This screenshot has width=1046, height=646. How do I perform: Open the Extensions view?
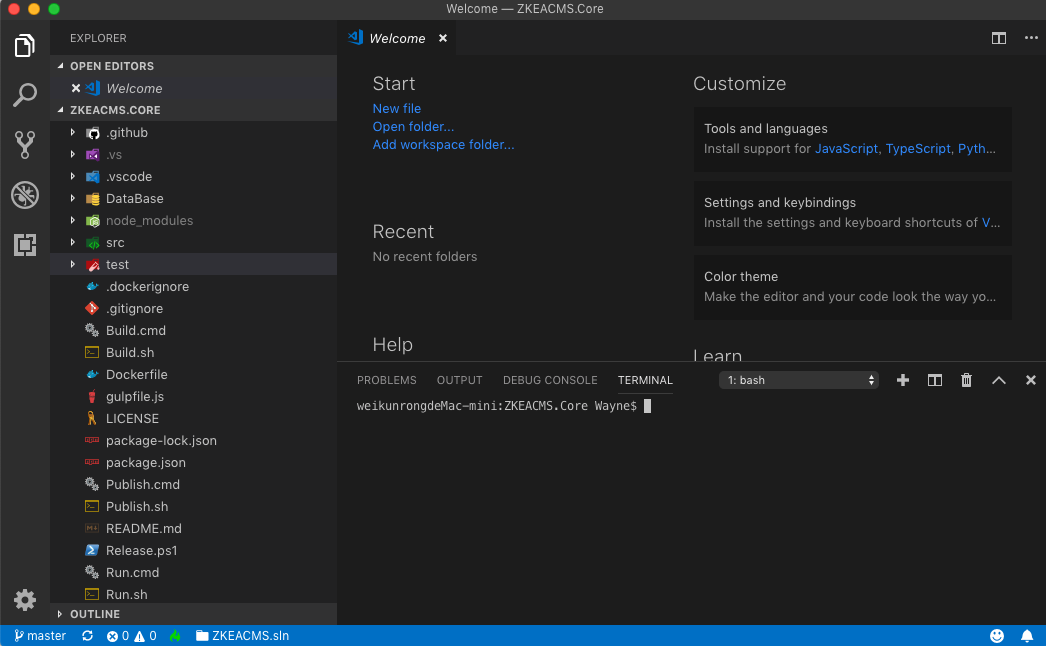[25, 245]
